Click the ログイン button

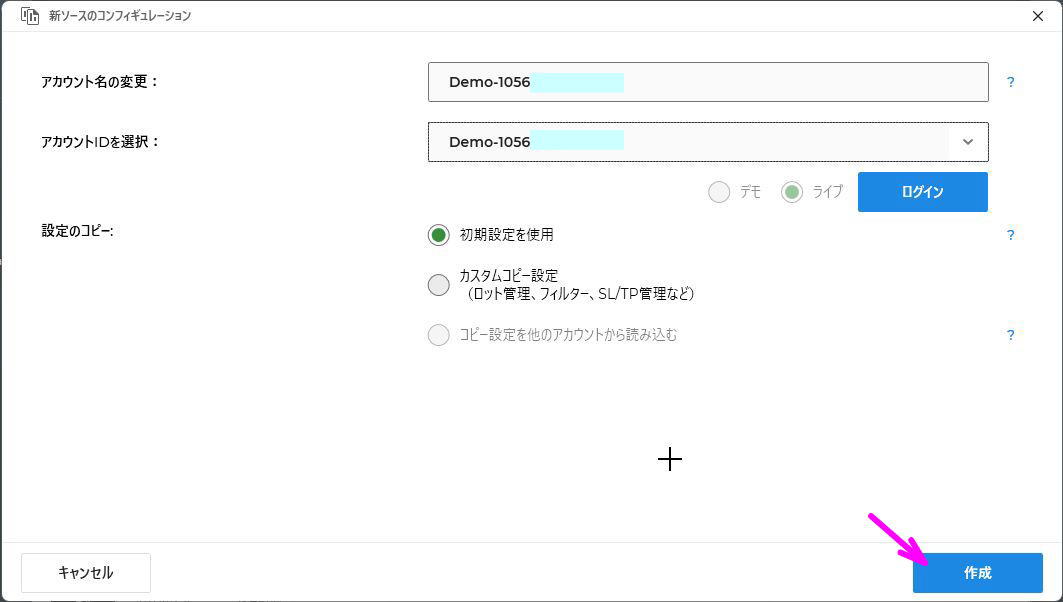pos(922,191)
